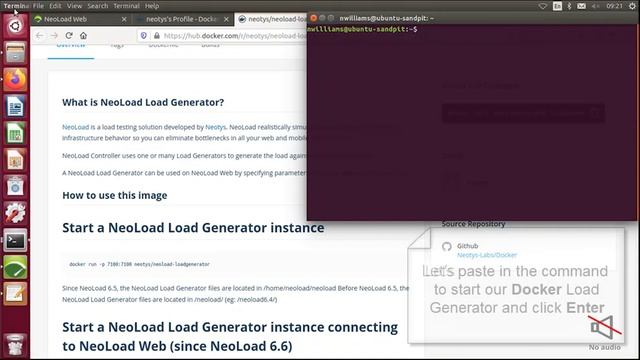
Task: Open System Settings from the dock
Action: [15, 213]
